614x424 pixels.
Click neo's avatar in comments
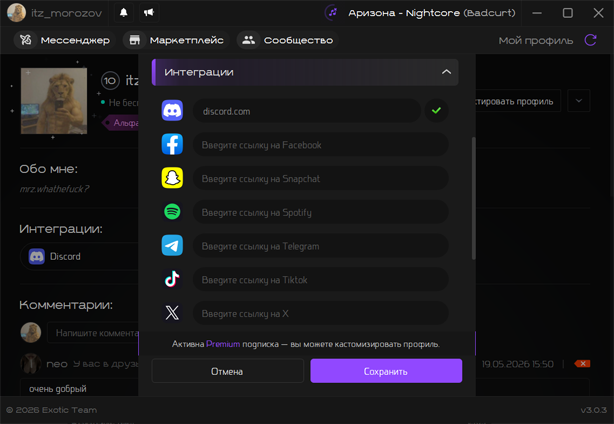point(31,364)
